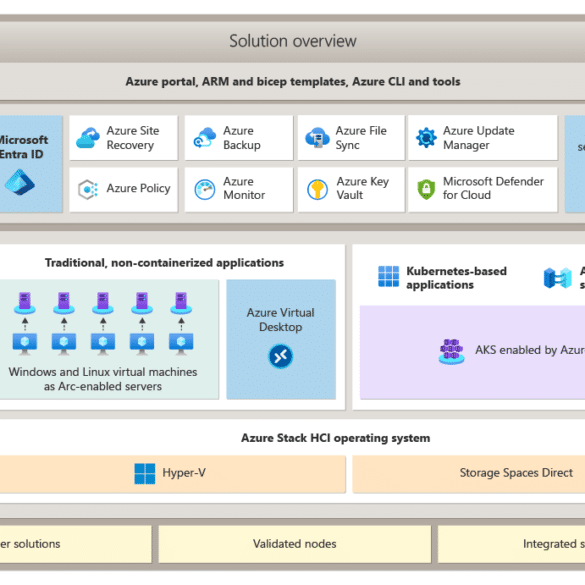Select the Azure Monitor text label

point(244,188)
